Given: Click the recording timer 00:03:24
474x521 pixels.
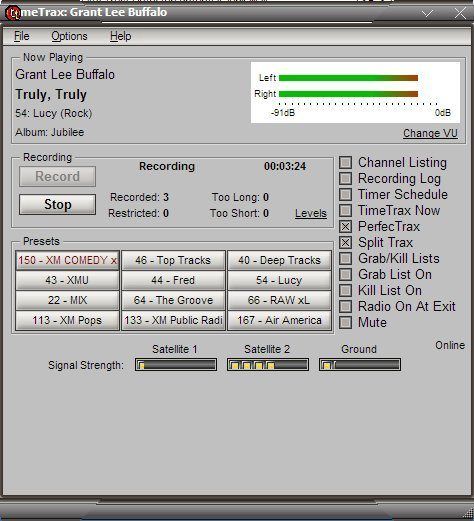Looking at the screenshot, I should (285, 166).
